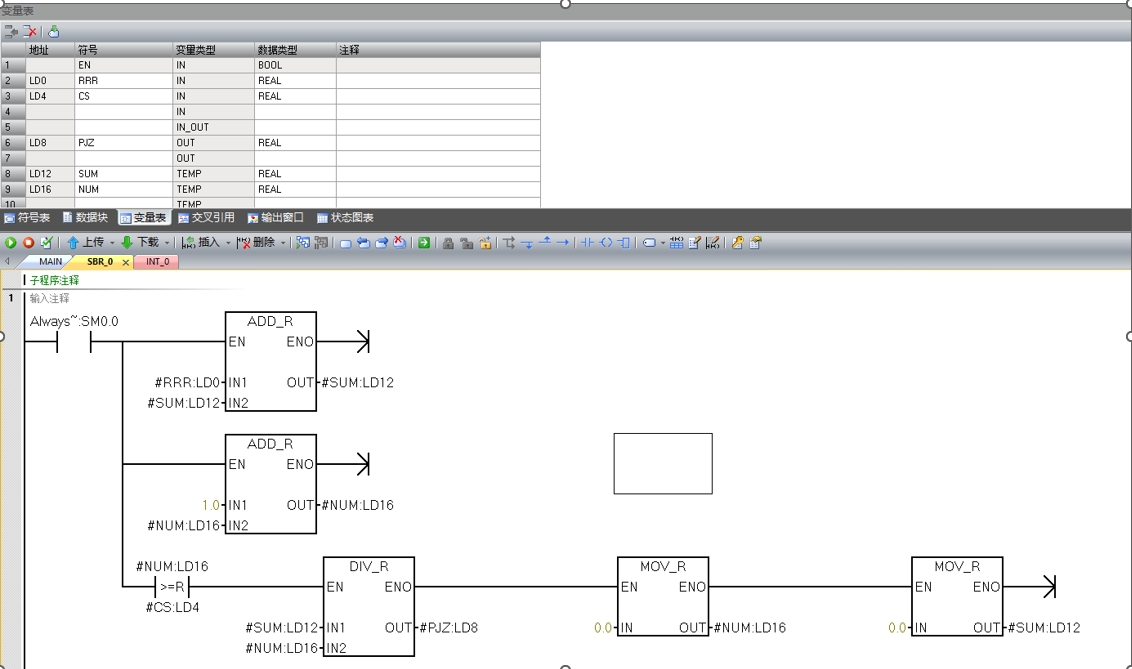Insert a box instruction from the toolbar
This screenshot has width=1132, height=669.
coord(623,243)
